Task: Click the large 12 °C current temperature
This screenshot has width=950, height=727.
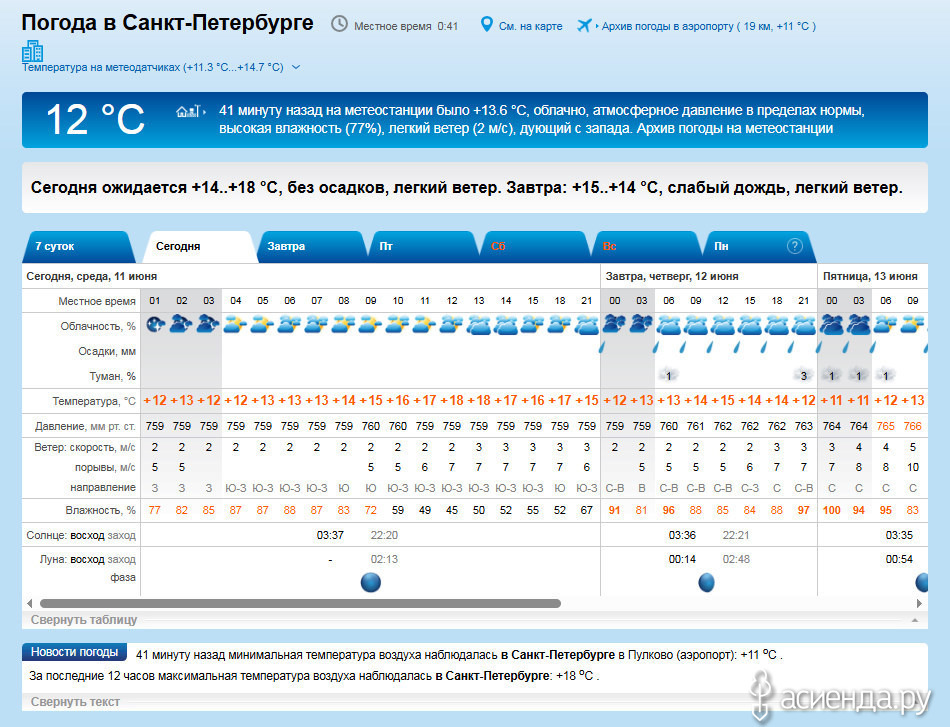Action: click(x=96, y=119)
